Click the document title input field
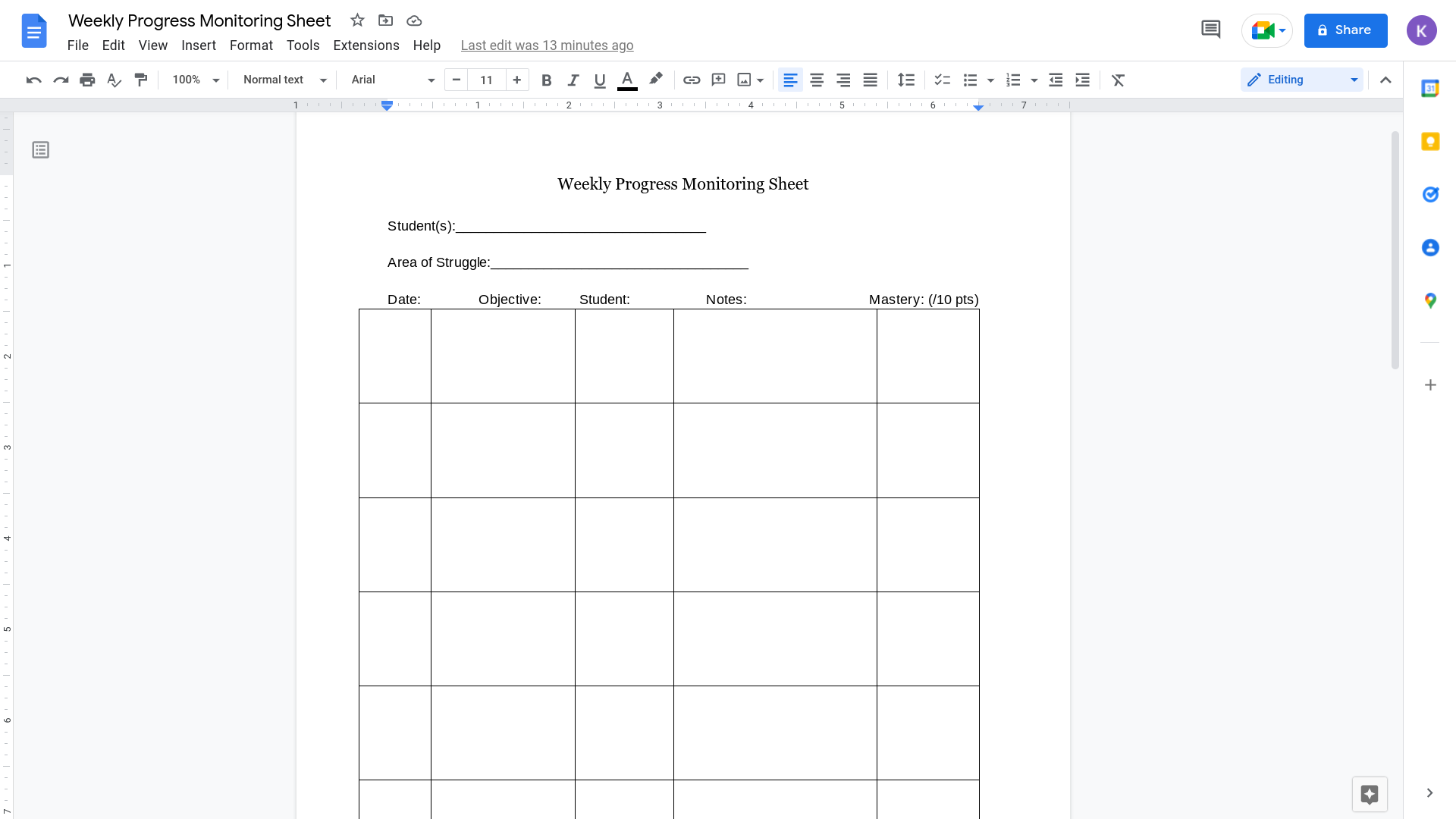The height and width of the screenshot is (819, 1456). pyautogui.click(x=199, y=20)
